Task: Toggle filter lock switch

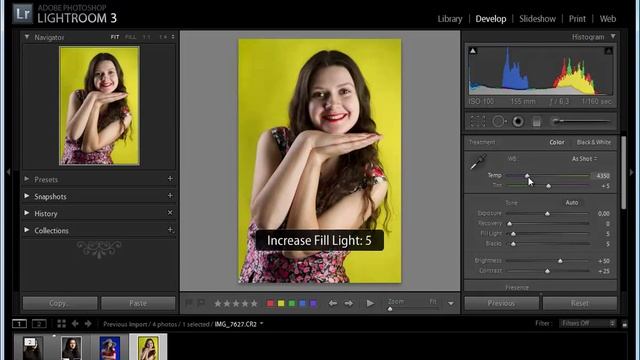Action: pos(624,324)
